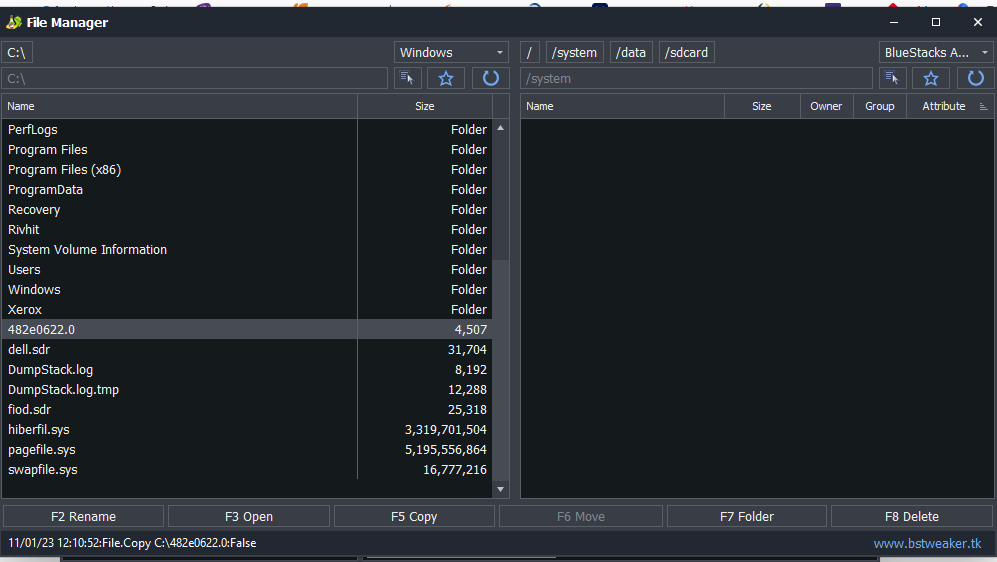Select the Users folder
The height and width of the screenshot is (562, 997).
247,270
